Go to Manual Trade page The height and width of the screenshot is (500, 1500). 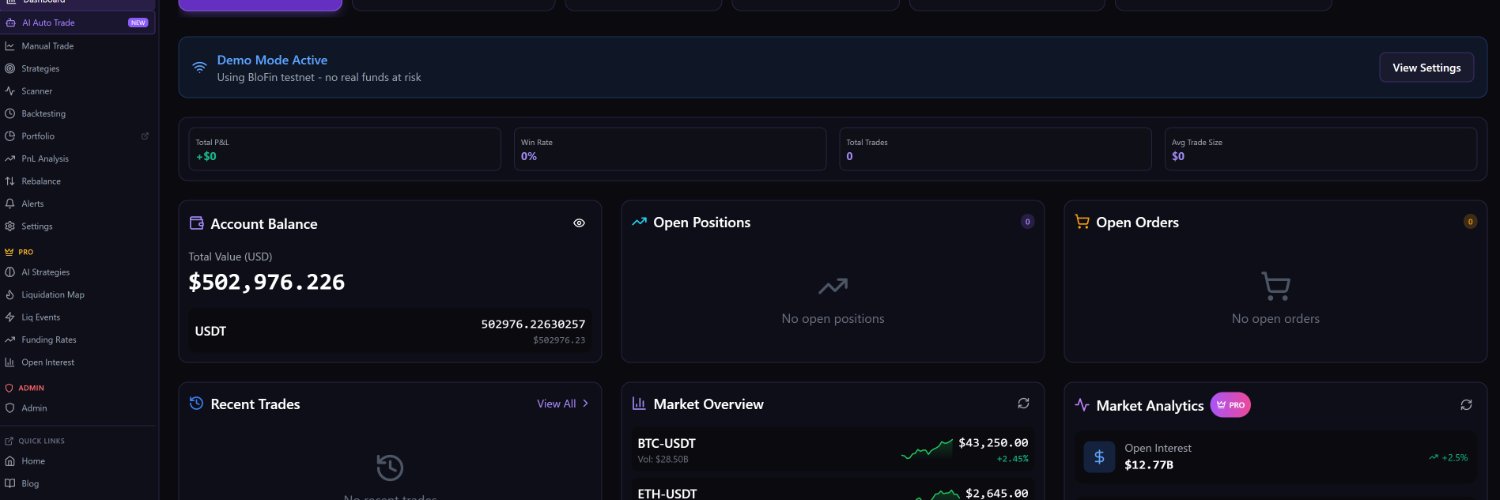click(47, 46)
